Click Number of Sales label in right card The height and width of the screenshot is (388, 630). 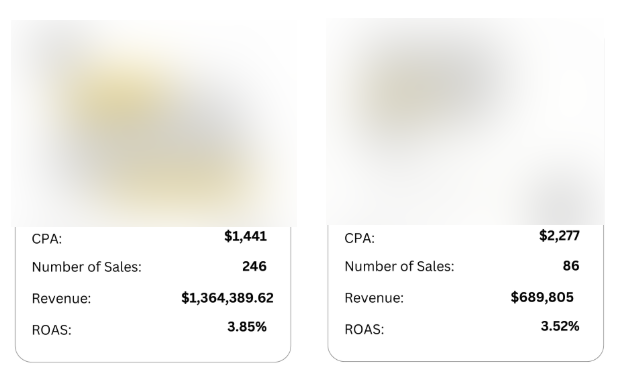pos(399,266)
